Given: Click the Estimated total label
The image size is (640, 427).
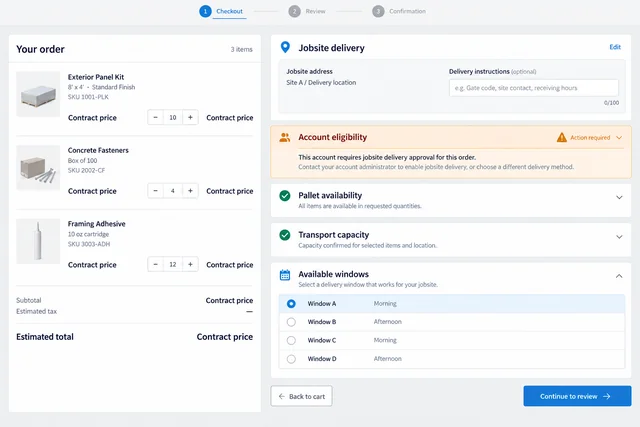Looking at the screenshot, I should tap(45, 337).
